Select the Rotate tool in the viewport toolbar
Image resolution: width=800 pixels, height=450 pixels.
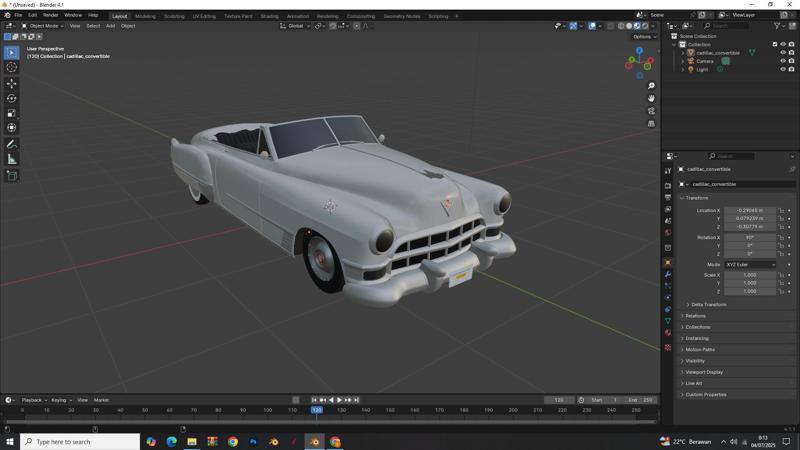(x=12, y=98)
